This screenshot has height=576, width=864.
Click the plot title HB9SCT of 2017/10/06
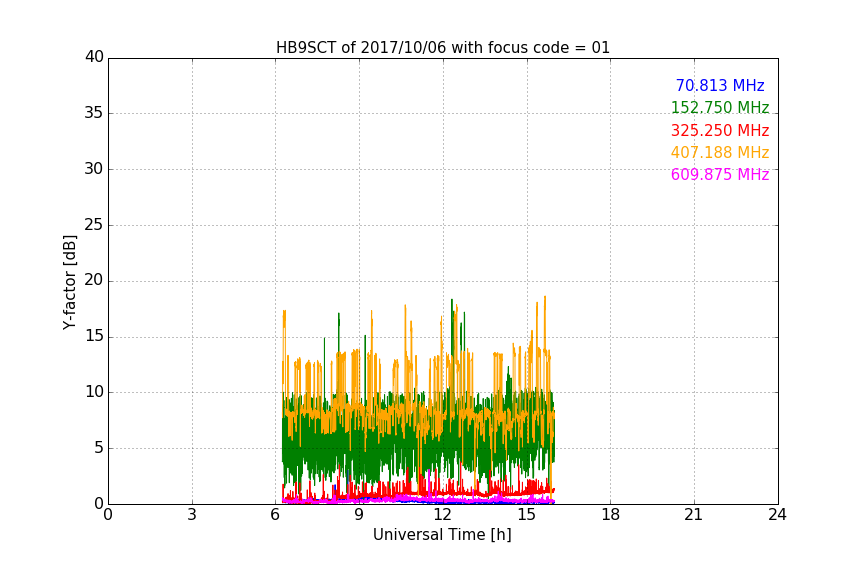442,48
